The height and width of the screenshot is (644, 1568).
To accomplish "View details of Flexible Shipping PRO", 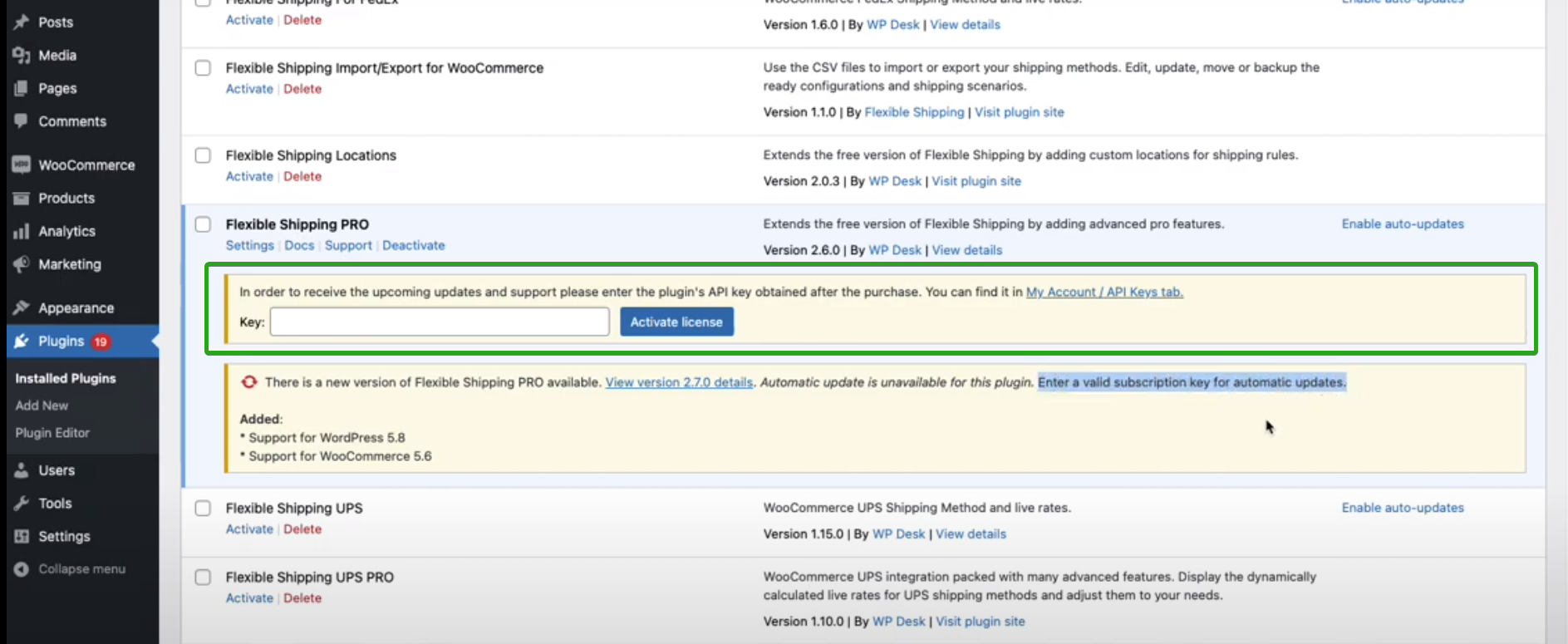I will pyautogui.click(x=967, y=250).
